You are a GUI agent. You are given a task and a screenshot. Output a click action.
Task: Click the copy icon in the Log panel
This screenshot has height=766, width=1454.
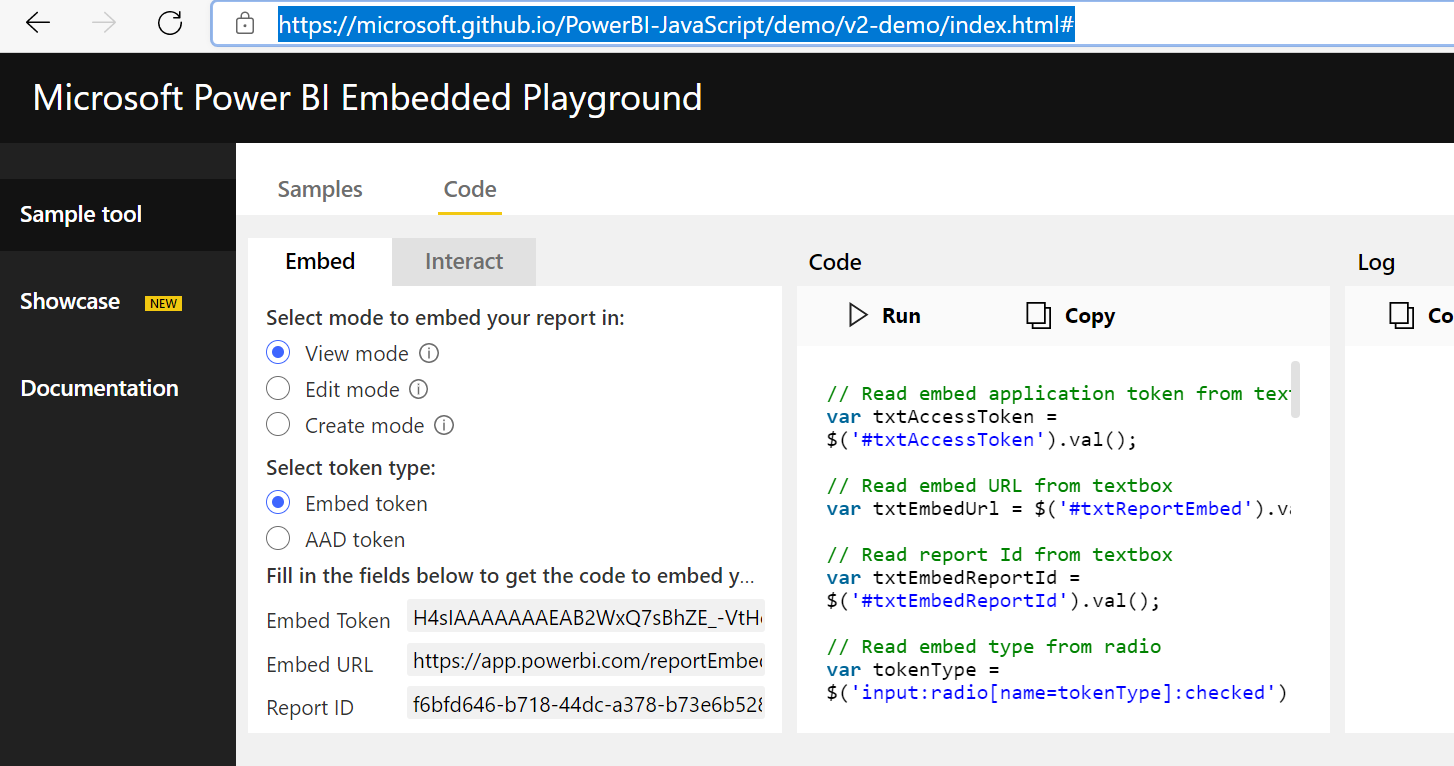(1402, 316)
